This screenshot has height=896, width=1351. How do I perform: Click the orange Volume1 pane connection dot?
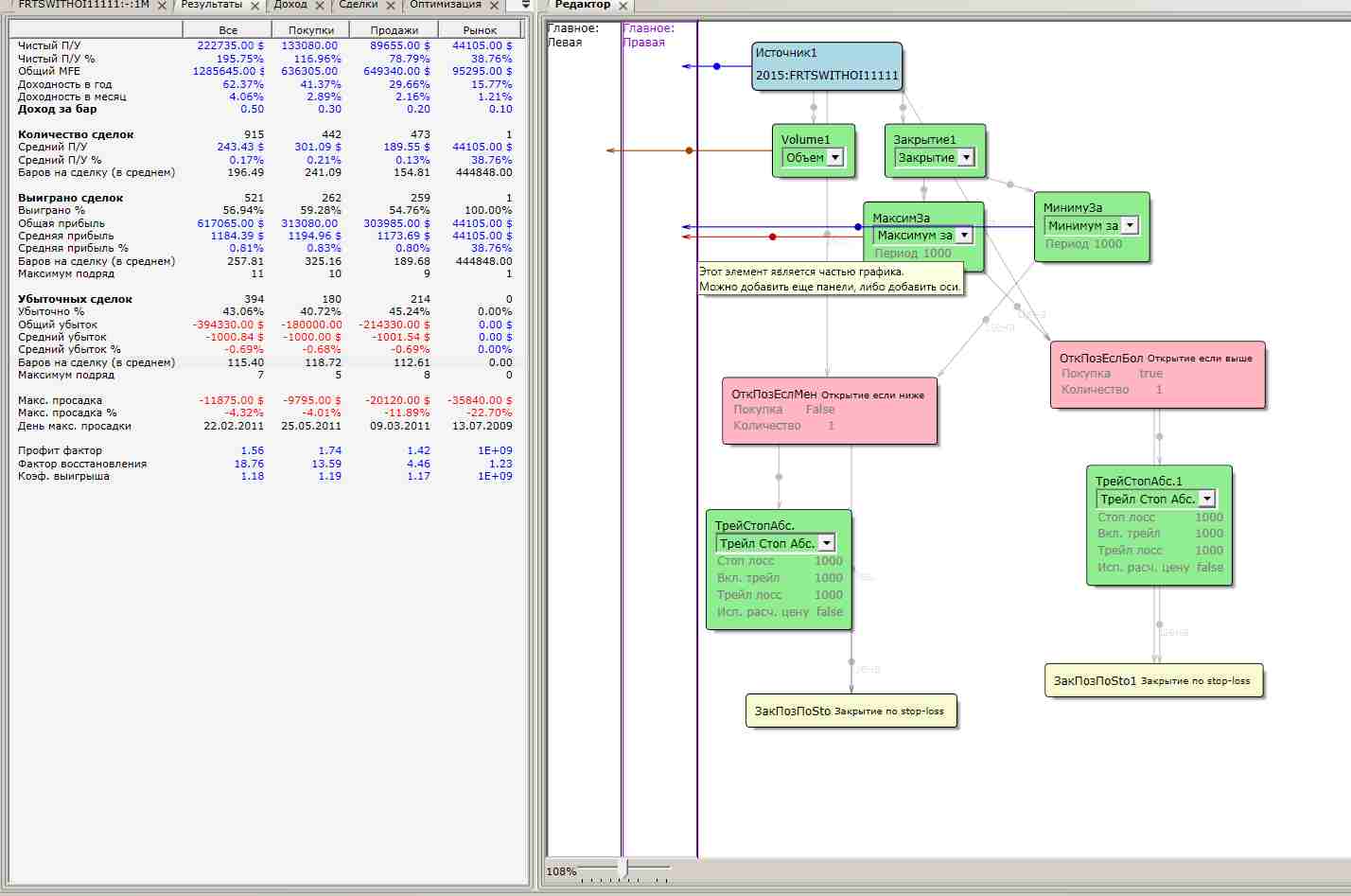(689, 150)
